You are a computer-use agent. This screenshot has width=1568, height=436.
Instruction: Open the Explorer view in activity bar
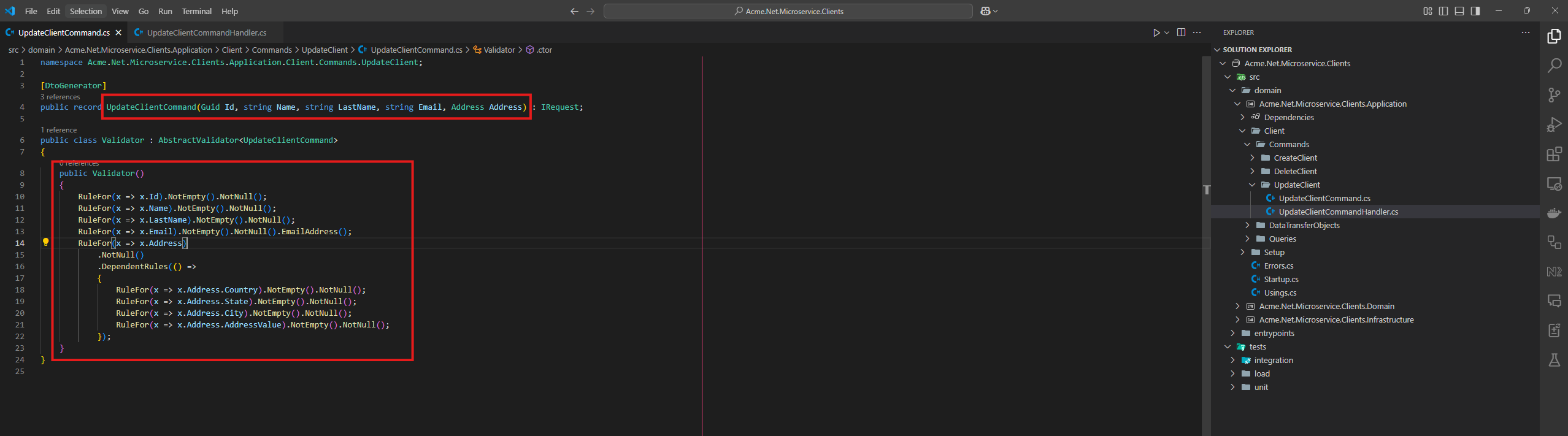click(x=1554, y=37)
